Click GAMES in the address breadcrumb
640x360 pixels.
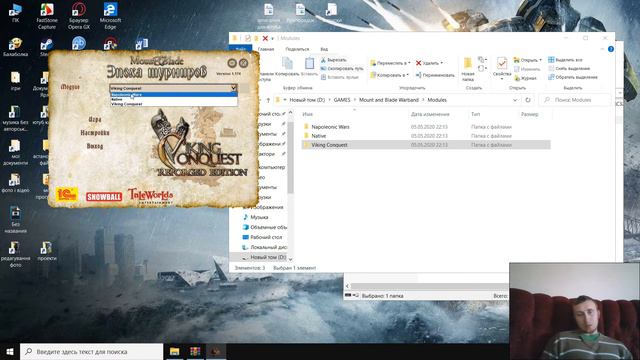tap(342, 100)
